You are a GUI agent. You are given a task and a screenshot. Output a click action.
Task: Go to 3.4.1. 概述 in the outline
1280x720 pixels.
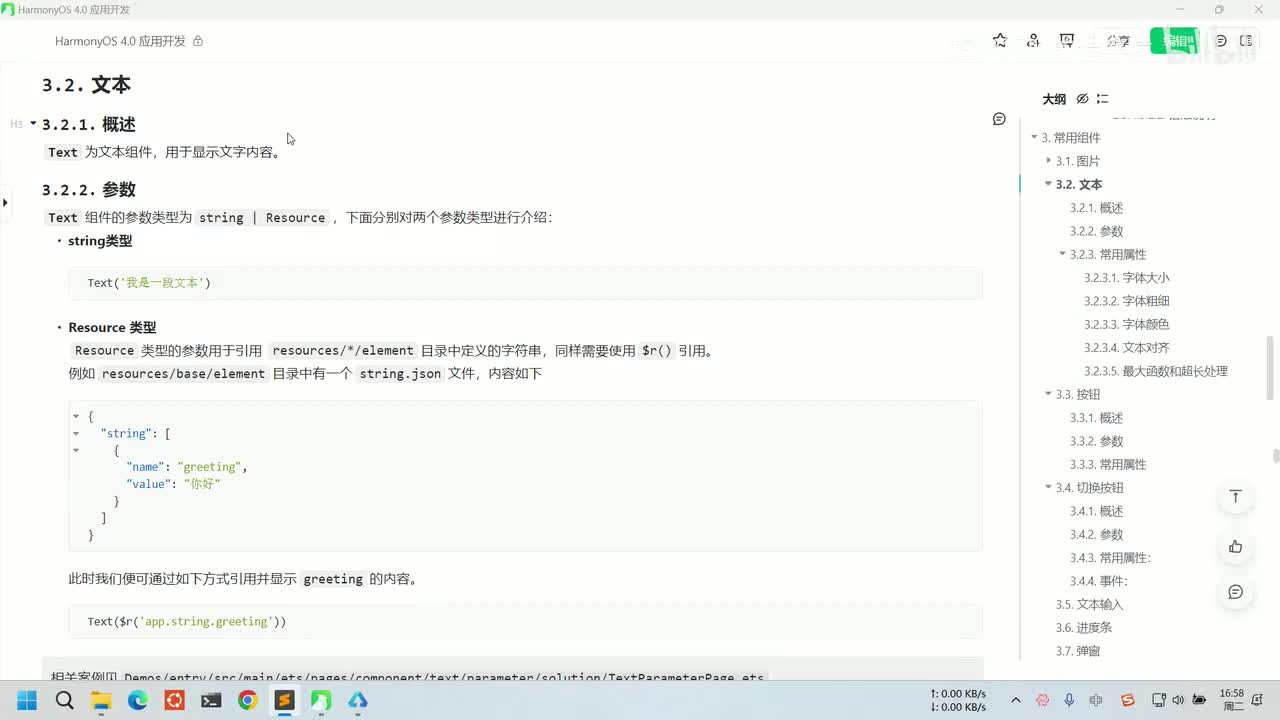pyautogui.click(x=1097, y=511)
